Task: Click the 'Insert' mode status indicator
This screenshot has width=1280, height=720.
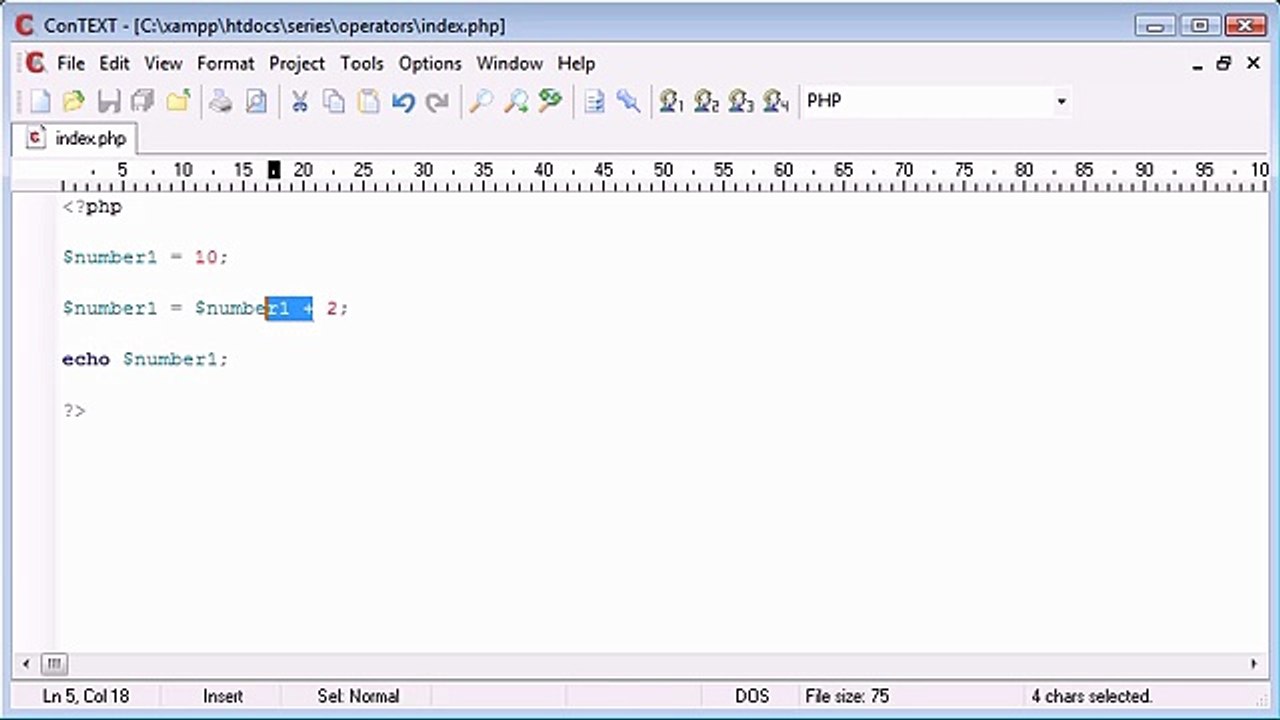Action: coord(222,696)
